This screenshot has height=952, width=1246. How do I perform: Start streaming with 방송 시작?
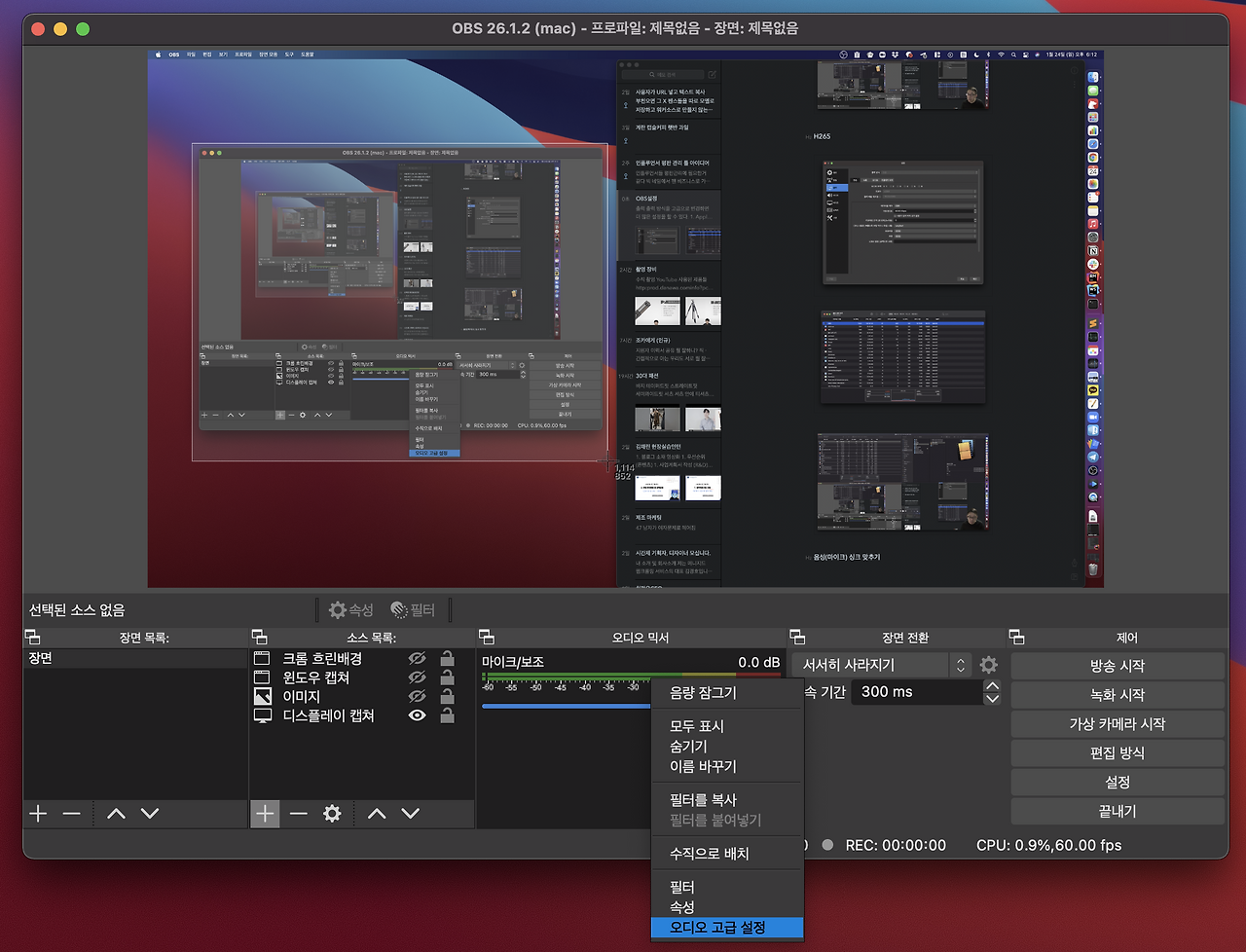1118,666
